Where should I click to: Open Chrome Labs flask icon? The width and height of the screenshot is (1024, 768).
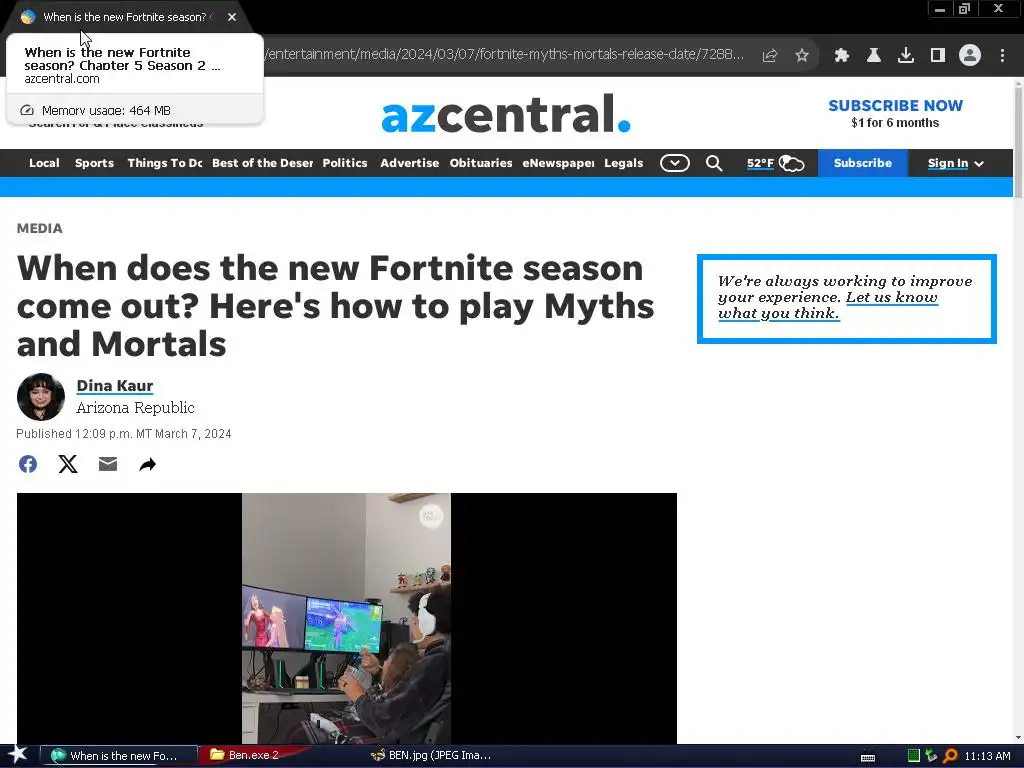873,56
